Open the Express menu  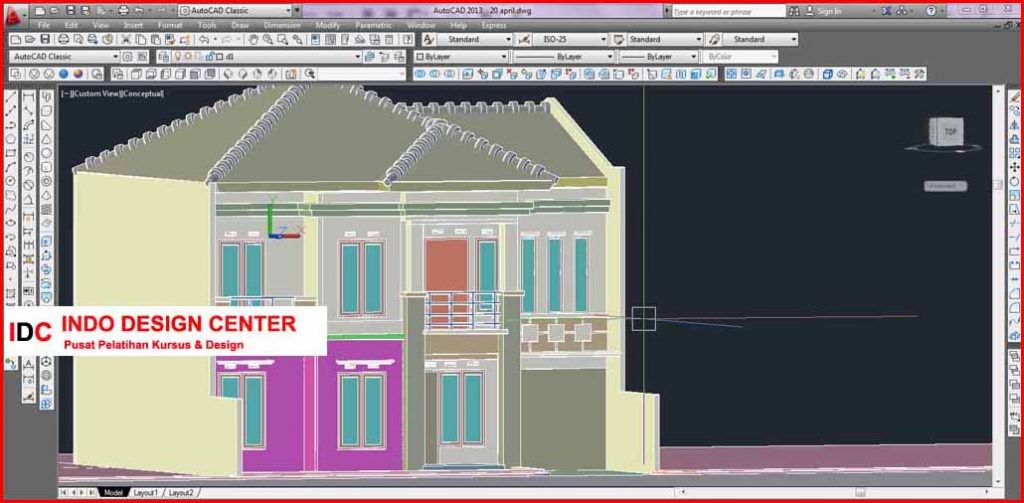[494, 25]
